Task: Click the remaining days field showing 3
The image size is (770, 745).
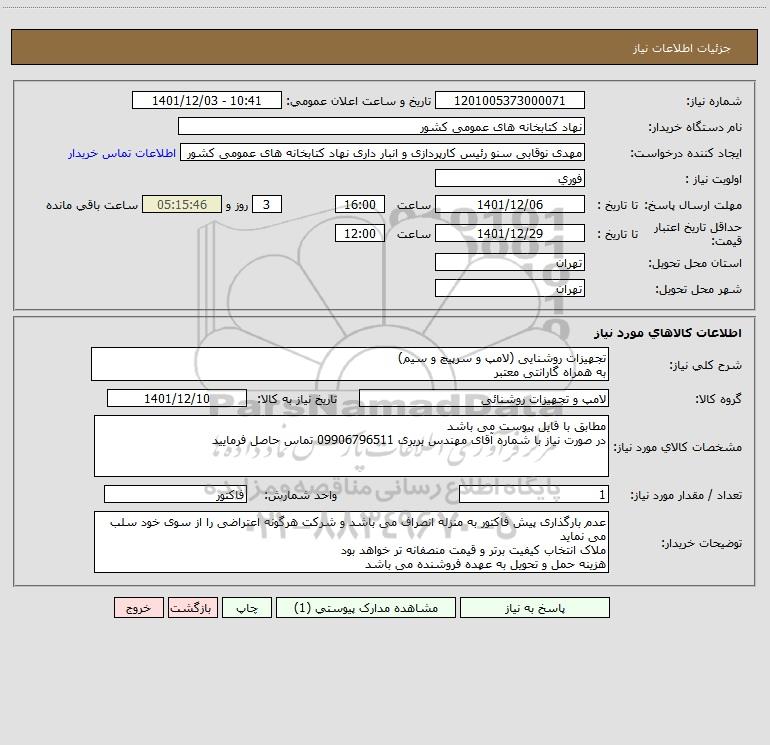Action: tap(267, 204)
